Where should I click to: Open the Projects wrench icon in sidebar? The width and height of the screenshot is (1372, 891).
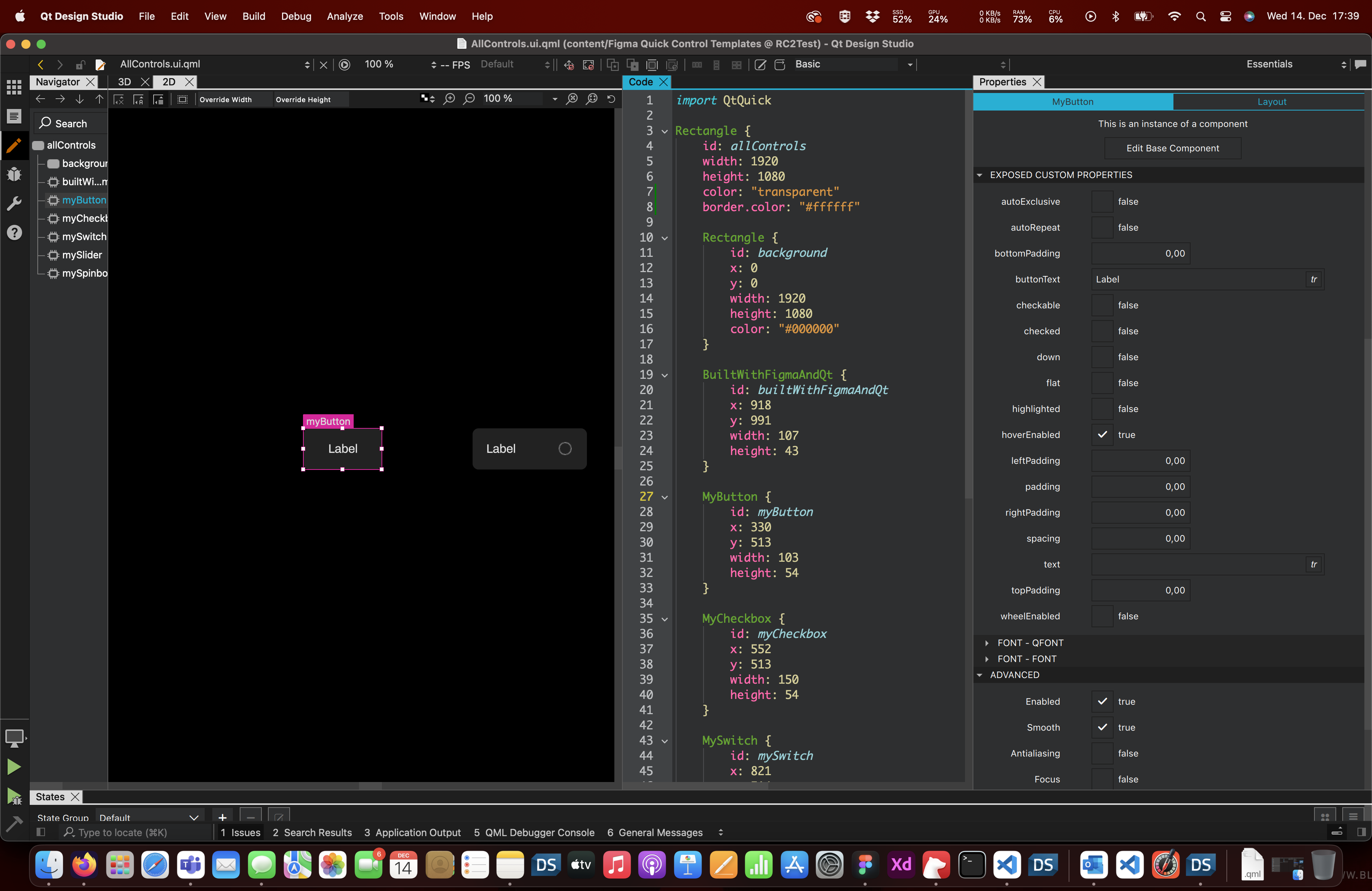coord(14,203)
